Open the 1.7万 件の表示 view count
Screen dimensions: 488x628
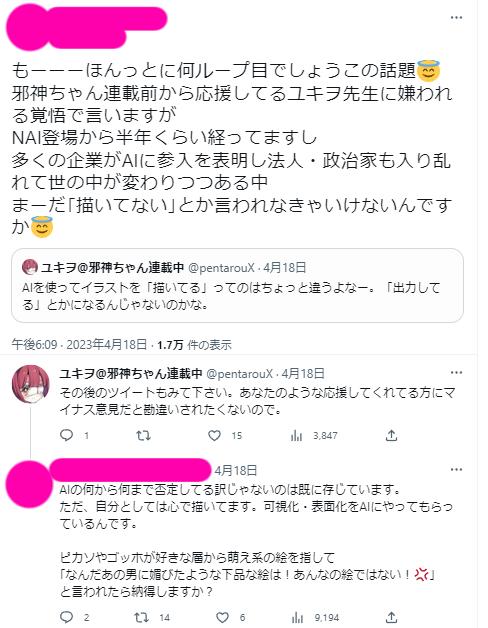194,344
